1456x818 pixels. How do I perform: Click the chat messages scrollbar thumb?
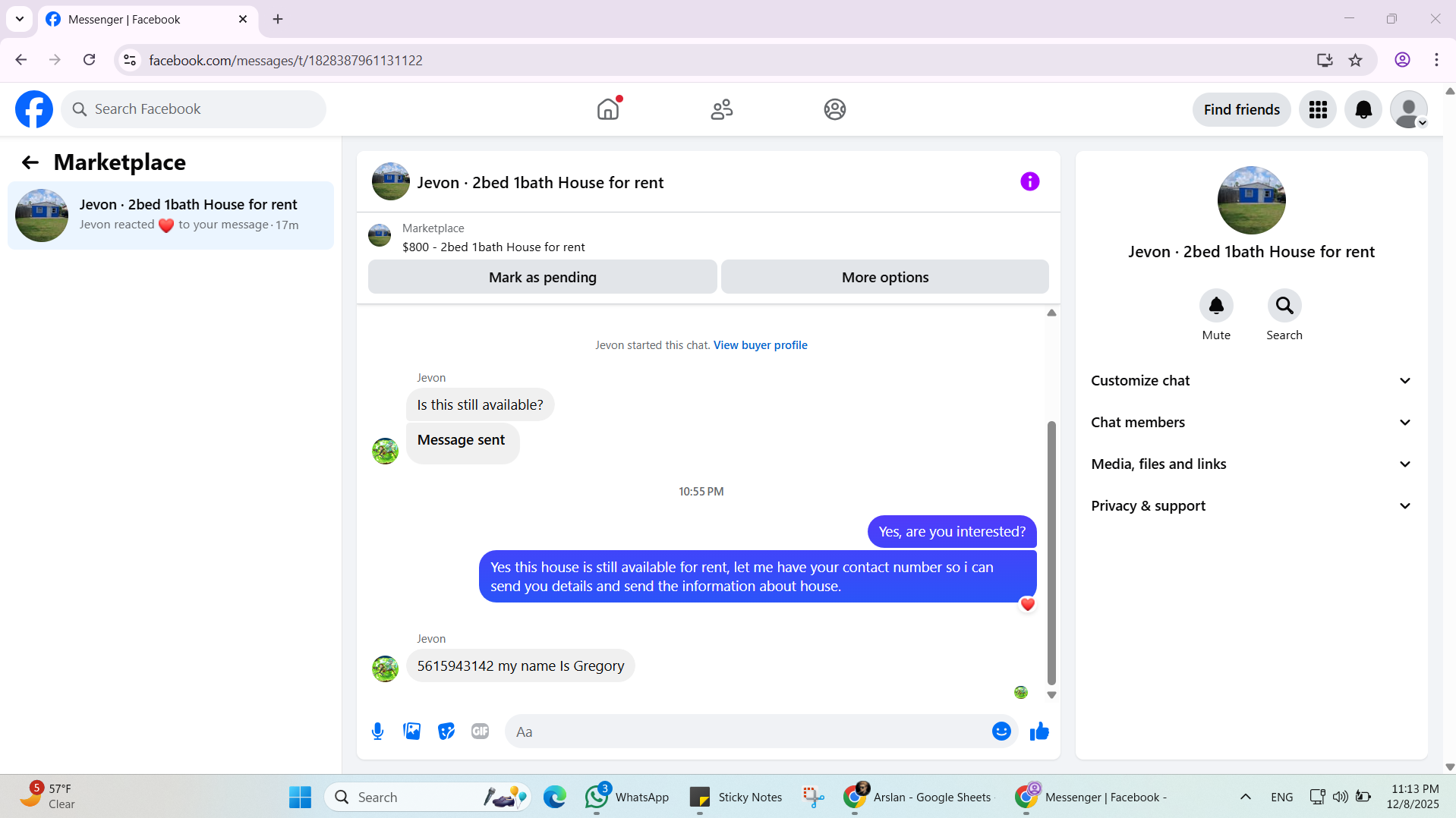coord(1051,552)
